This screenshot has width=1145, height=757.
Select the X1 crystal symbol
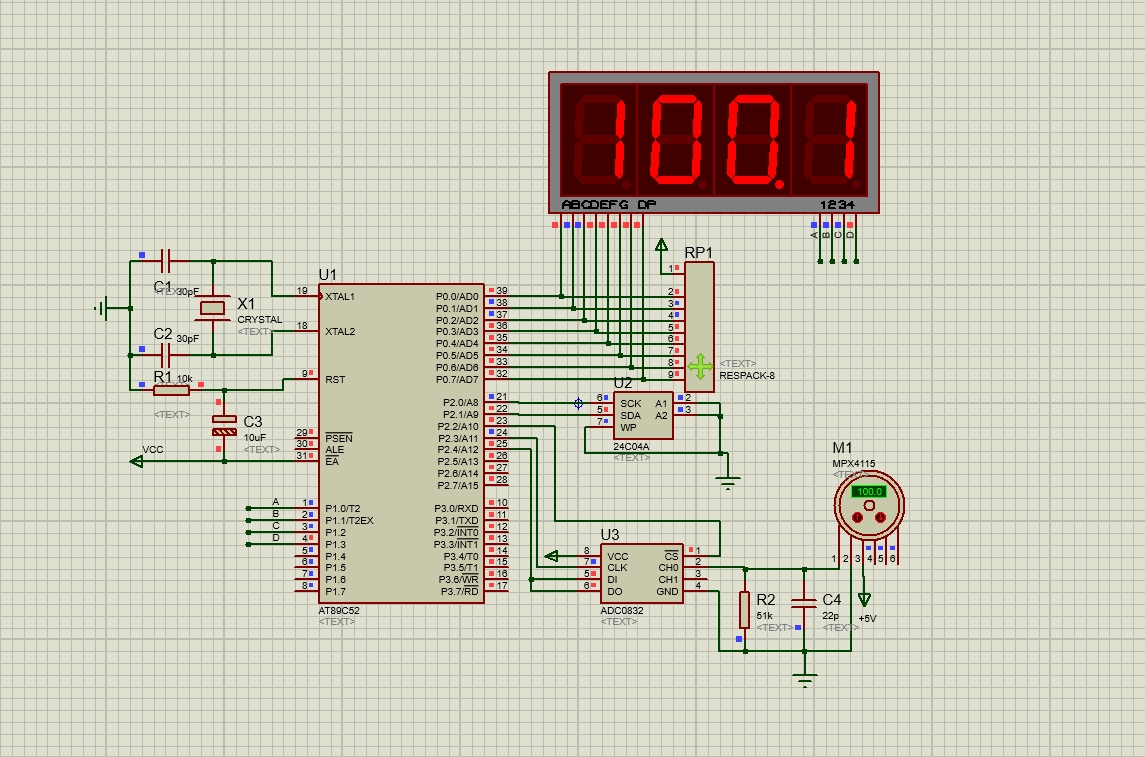click(x=212, y=308)
